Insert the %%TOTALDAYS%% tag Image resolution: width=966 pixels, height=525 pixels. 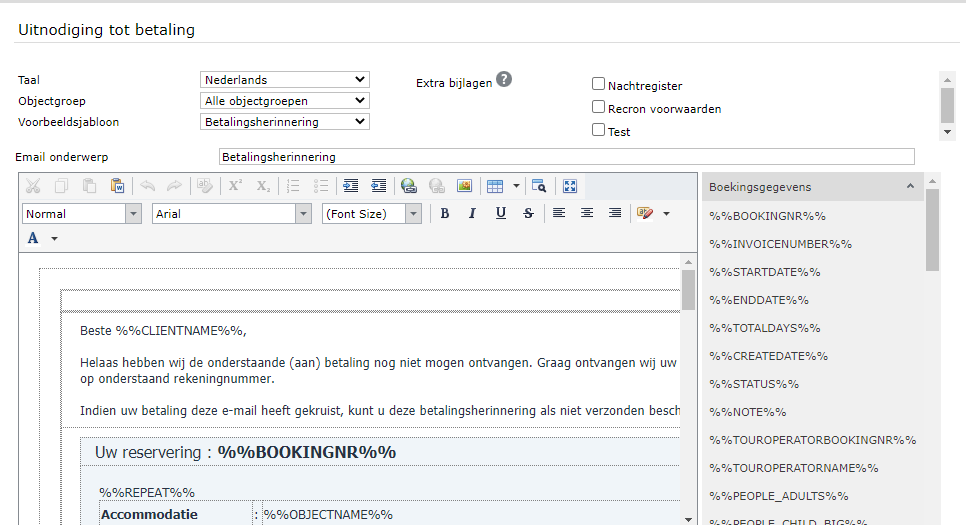point(765,328)
